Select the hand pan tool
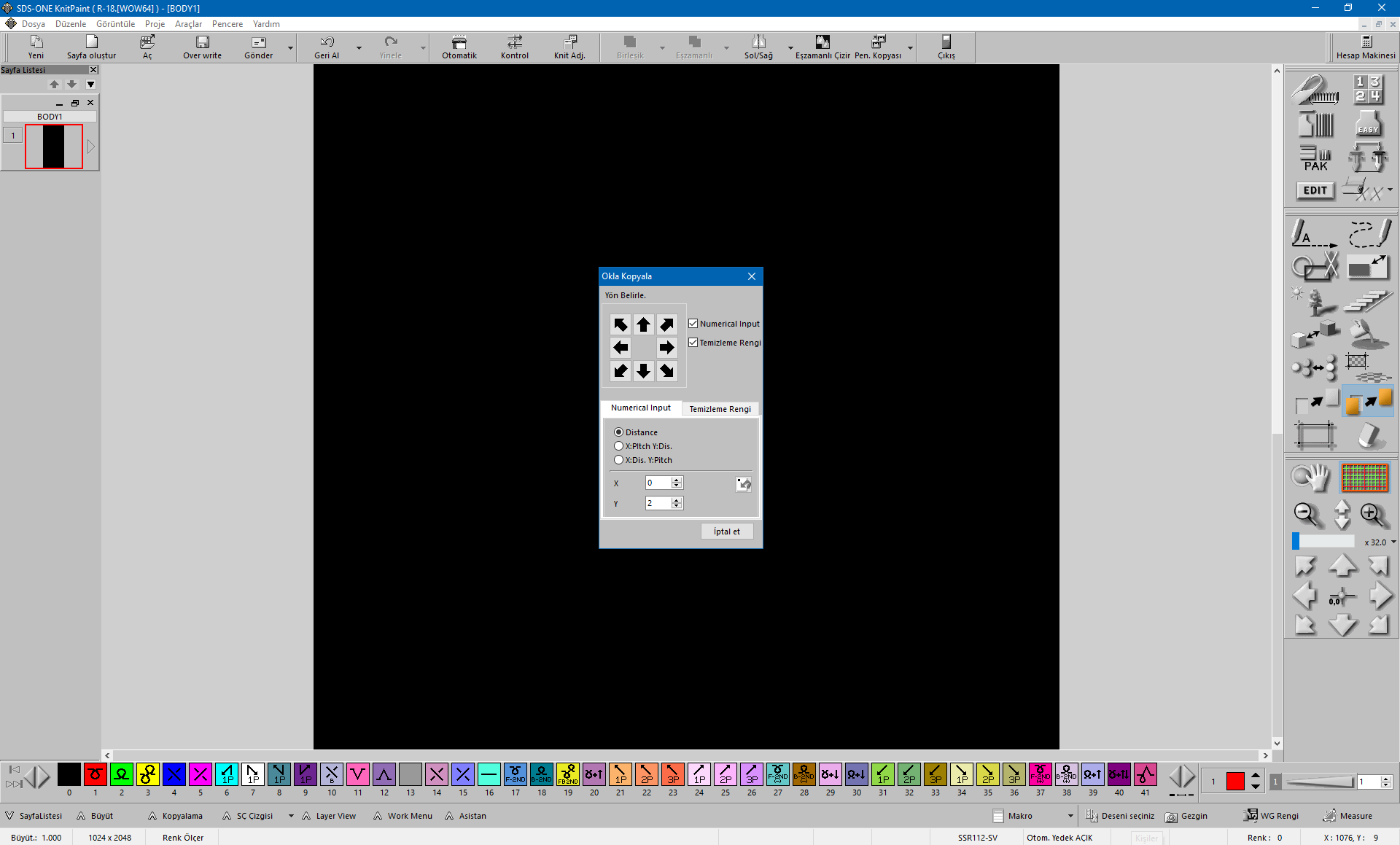 click(x=1311, y=478)
